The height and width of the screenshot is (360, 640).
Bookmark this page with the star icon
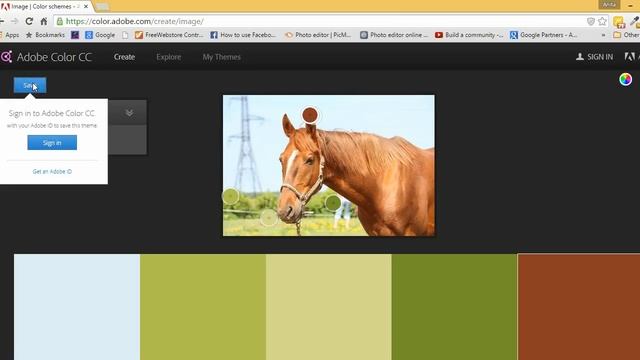pyautogui.click(x=602, y=21)
